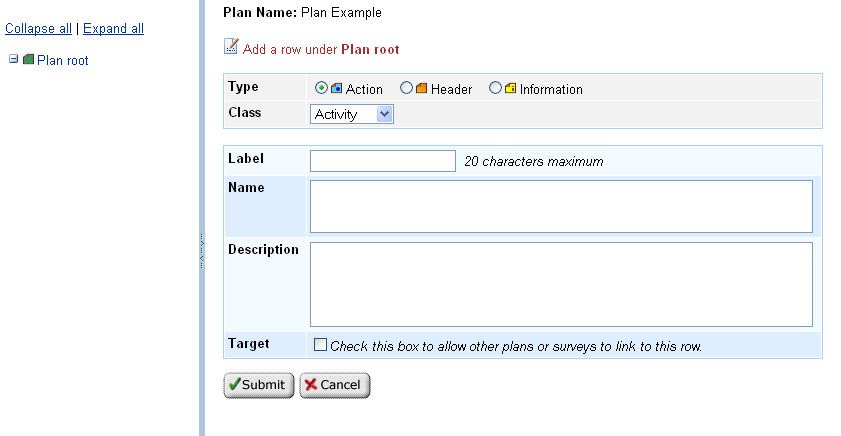Collapse the Plan root tree node

coord(13,59)
